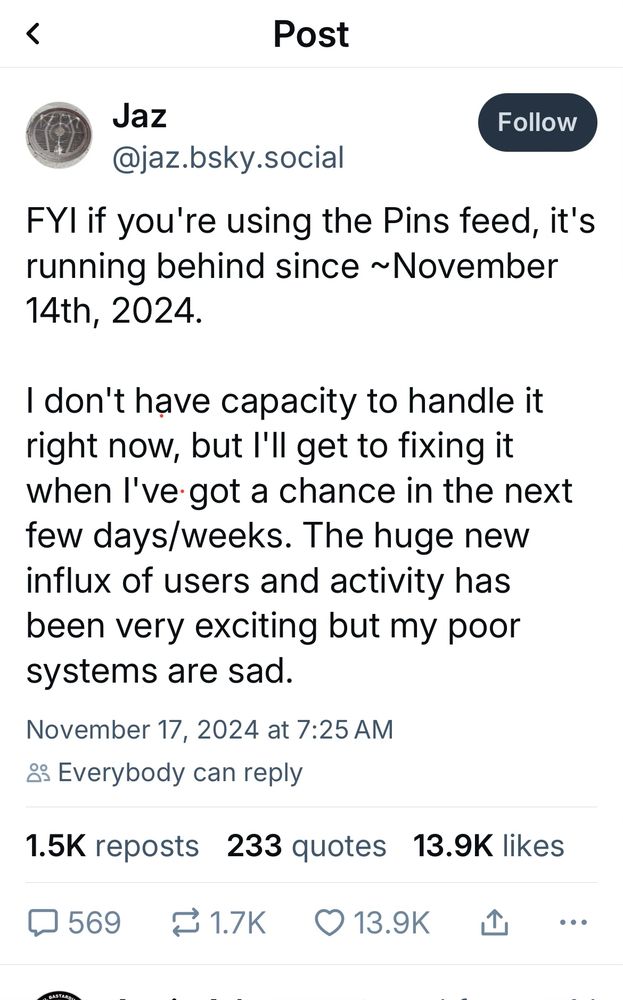Tap the 1.7K repost count
The width and height of the screenshot is (623, 1000).
(237, 923)
